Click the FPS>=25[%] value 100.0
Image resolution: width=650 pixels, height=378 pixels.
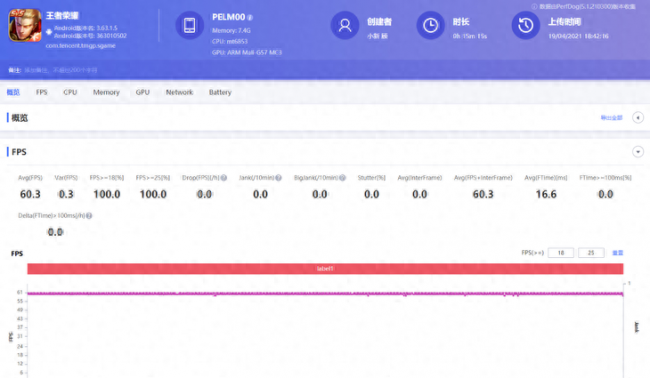point(153,194)
